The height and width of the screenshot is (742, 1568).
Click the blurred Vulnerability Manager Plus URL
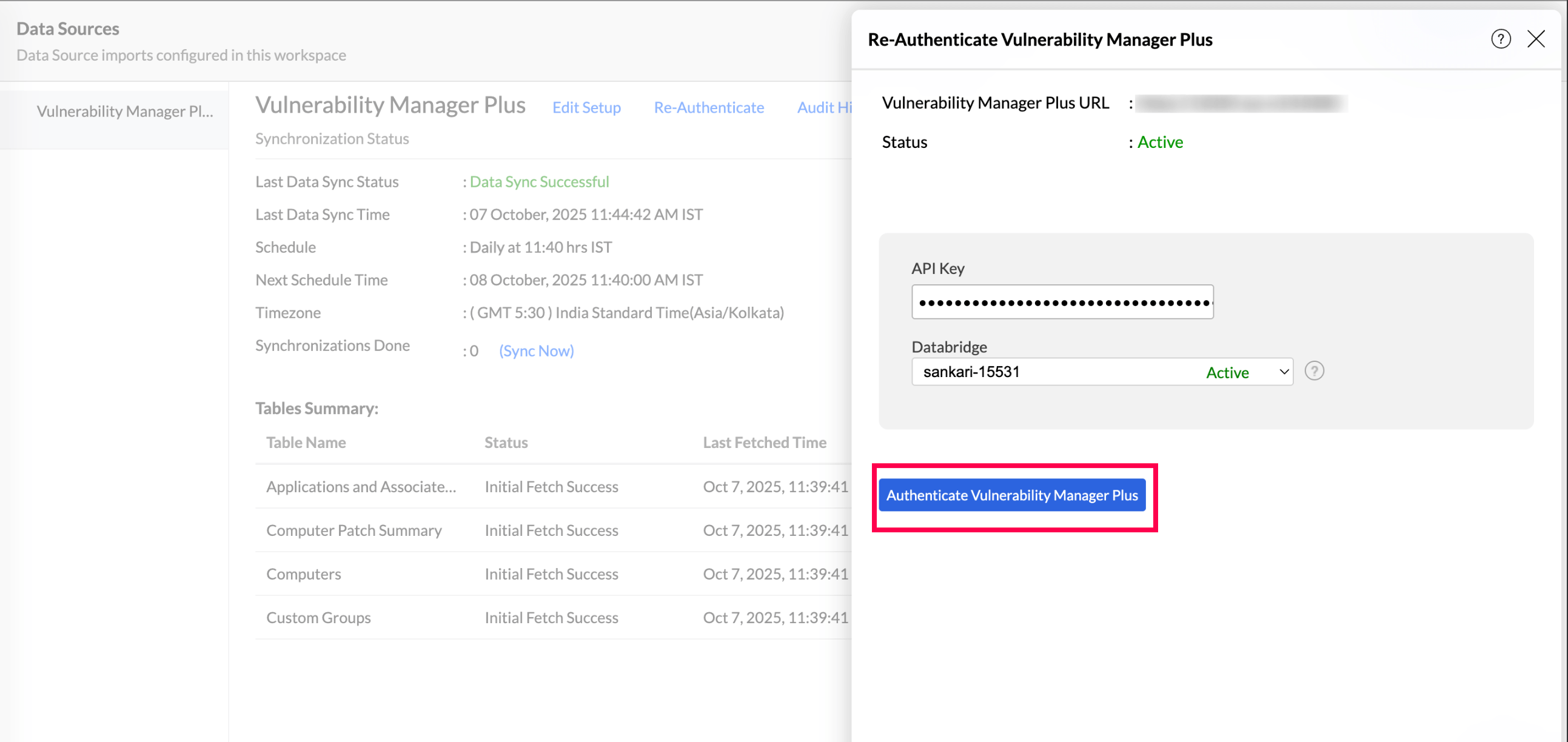point(1241,104)
